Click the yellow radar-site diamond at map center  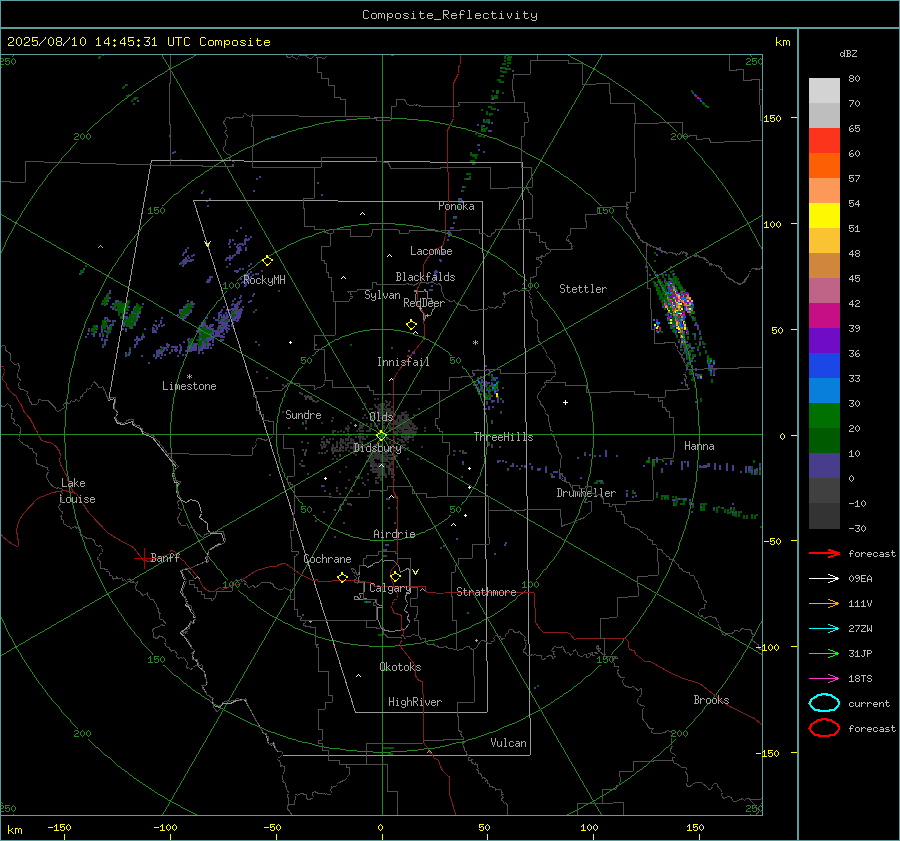click(381, 436)
